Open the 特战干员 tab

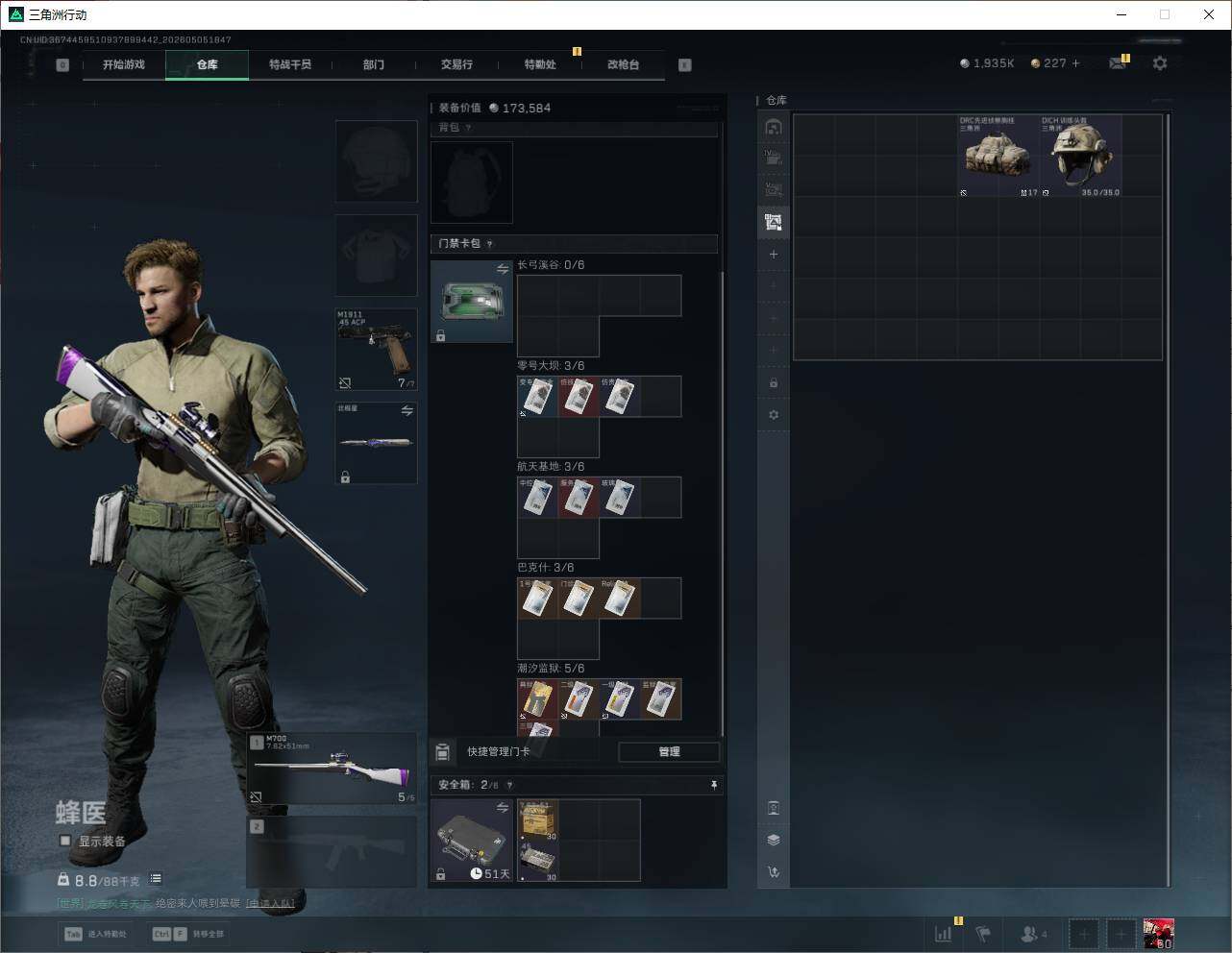pos(290,64)
